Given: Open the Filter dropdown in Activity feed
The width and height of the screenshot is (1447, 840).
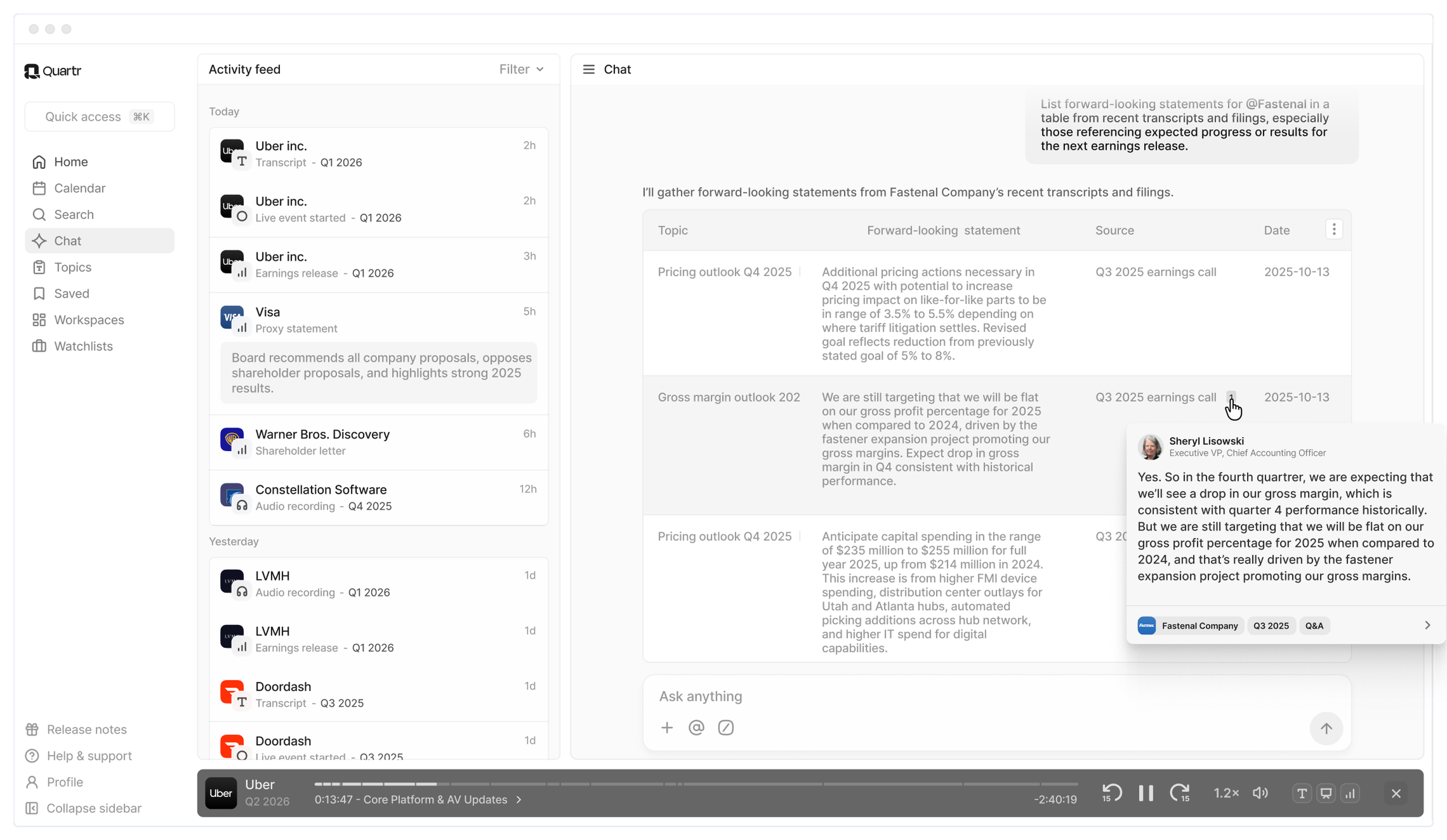Looking at the screenshot, I should [x=521, y=69].
